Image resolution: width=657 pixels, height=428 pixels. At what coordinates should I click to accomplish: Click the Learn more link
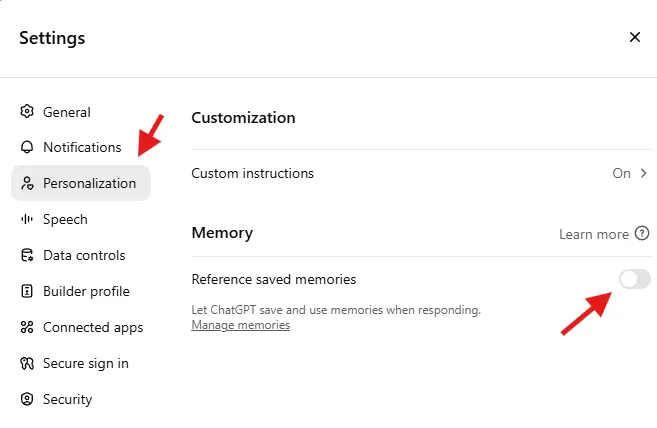coord(594,234)
